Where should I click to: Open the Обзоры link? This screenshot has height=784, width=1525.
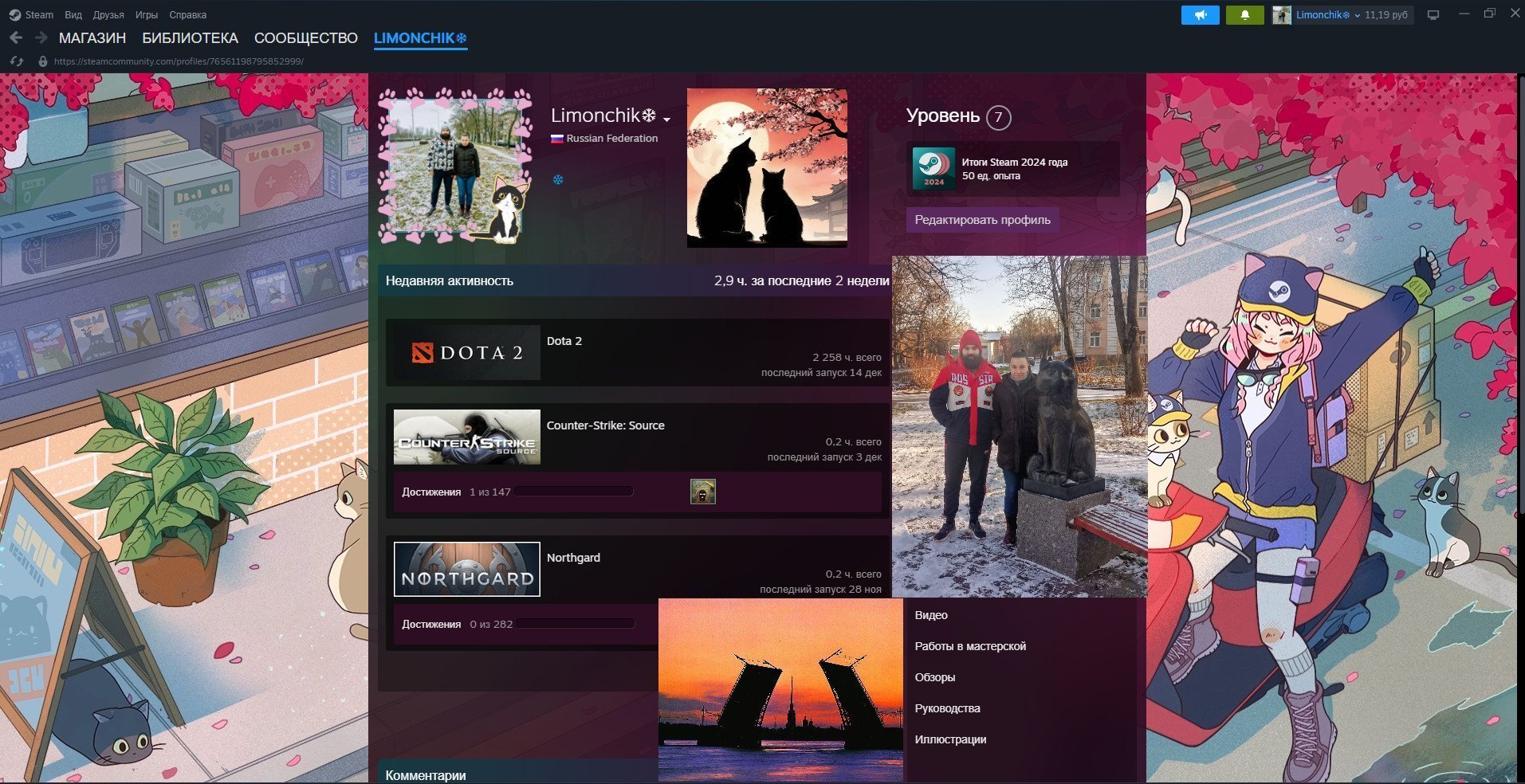[935, 677]
